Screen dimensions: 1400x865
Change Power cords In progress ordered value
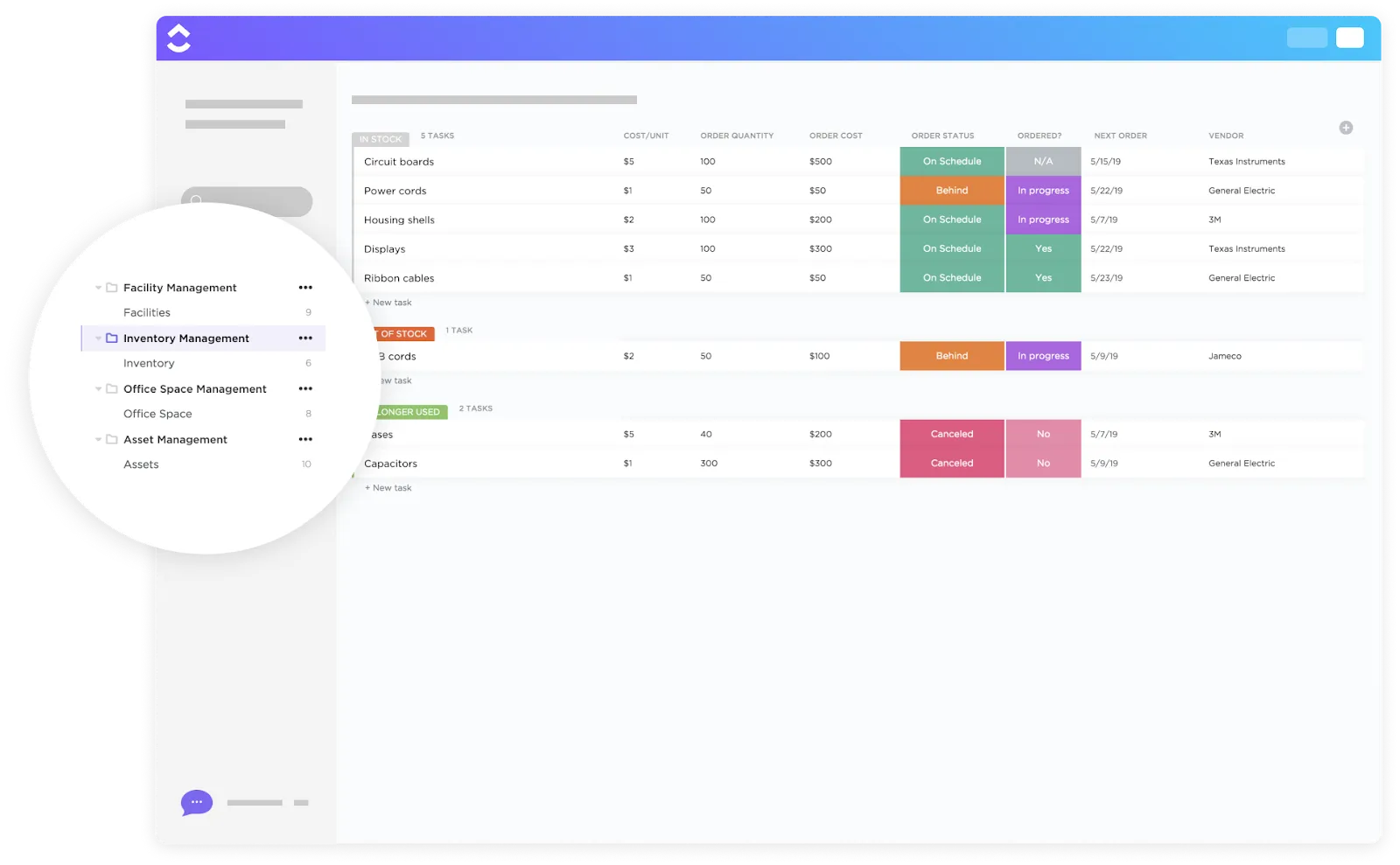click(x=1043, y=191)
